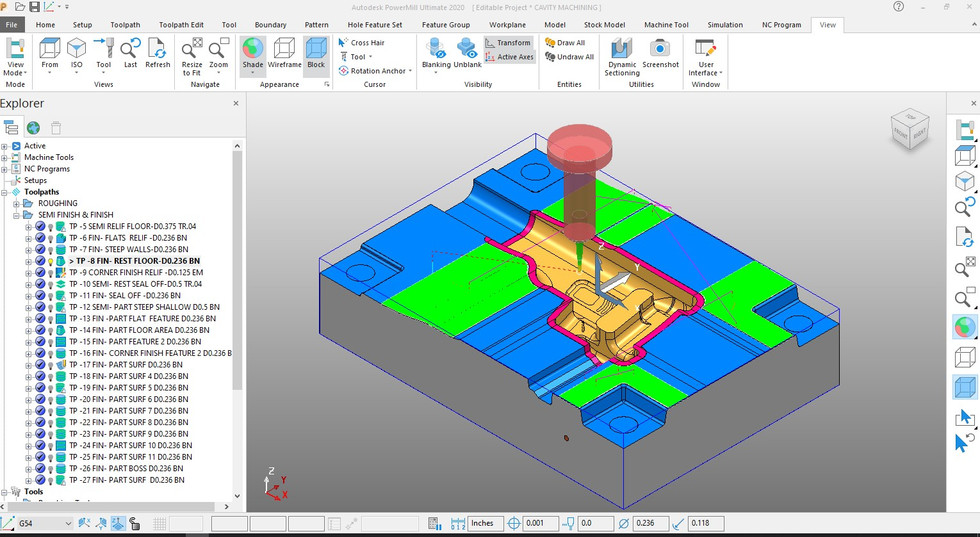Expand the Active node in Explorer
Screen dimensions: 980x537
(x=4, y=146)
